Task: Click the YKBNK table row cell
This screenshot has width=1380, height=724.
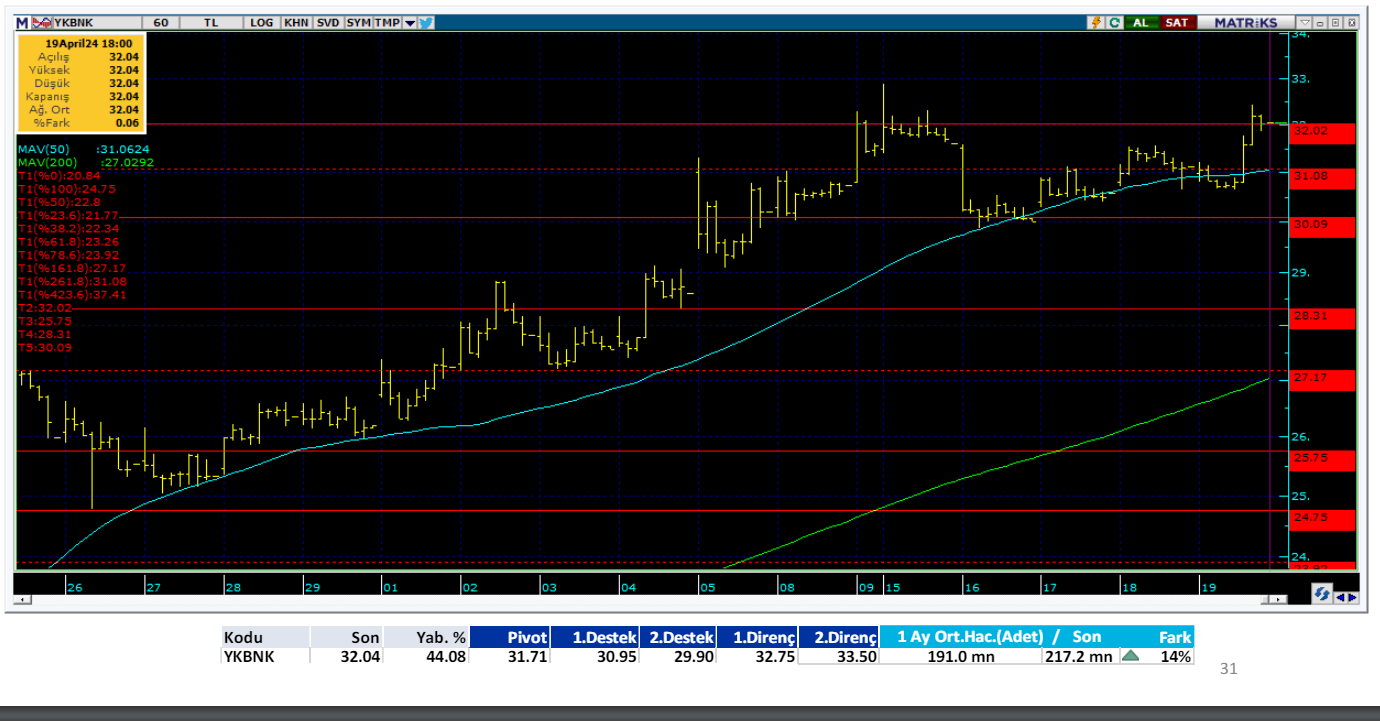Action: coord(264,657)
